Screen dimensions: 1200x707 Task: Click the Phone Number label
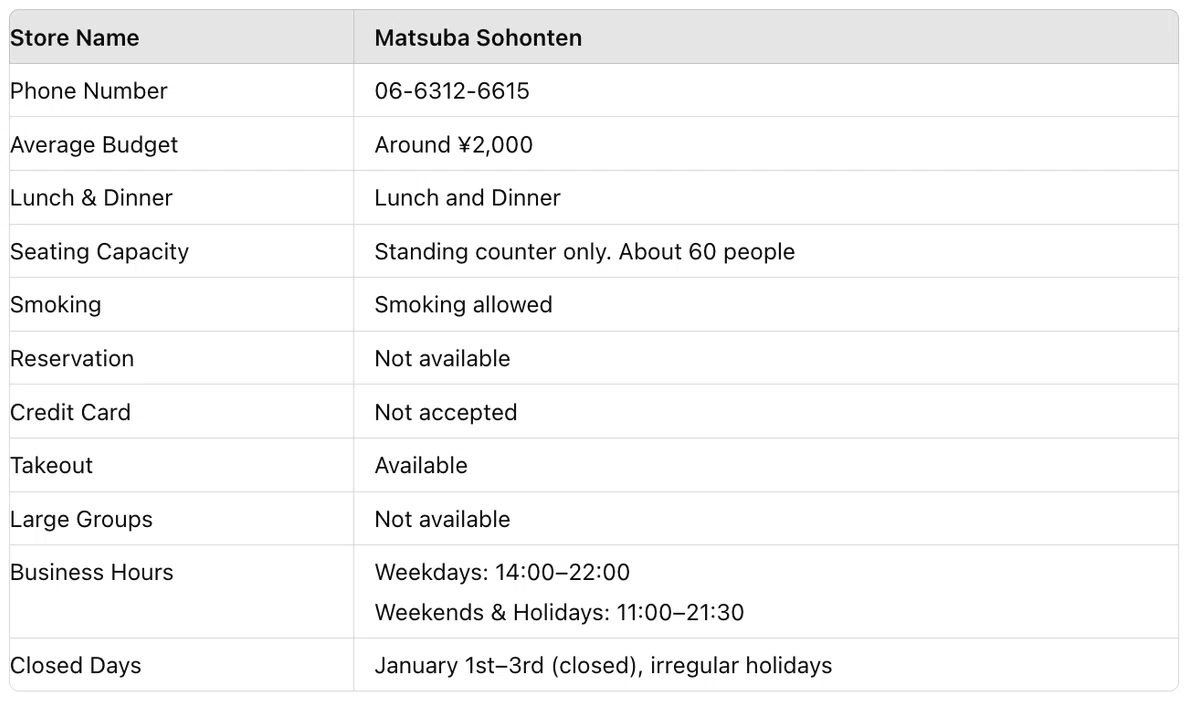pos(89,91)
